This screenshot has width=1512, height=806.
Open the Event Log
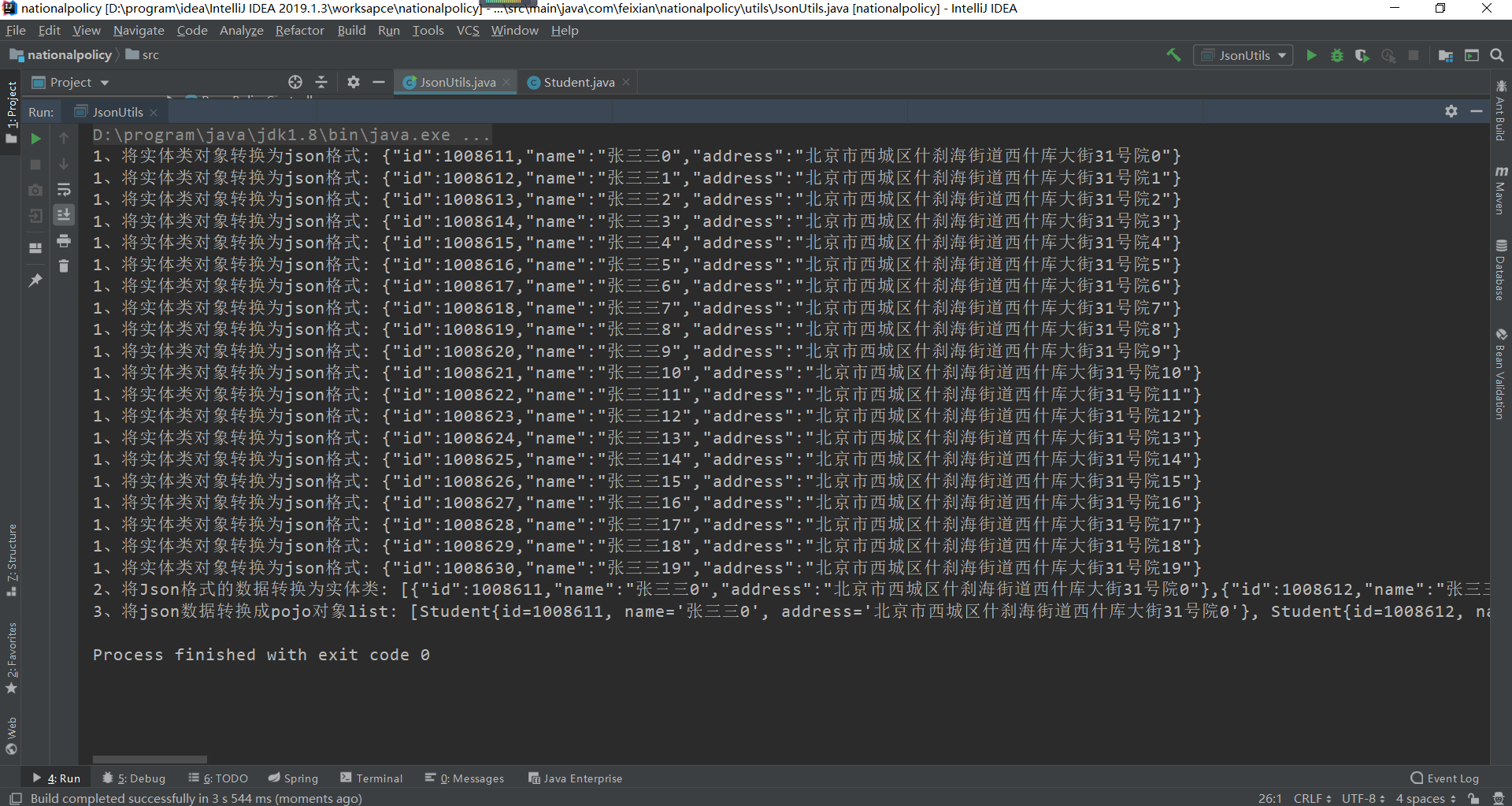[1445, 778]
